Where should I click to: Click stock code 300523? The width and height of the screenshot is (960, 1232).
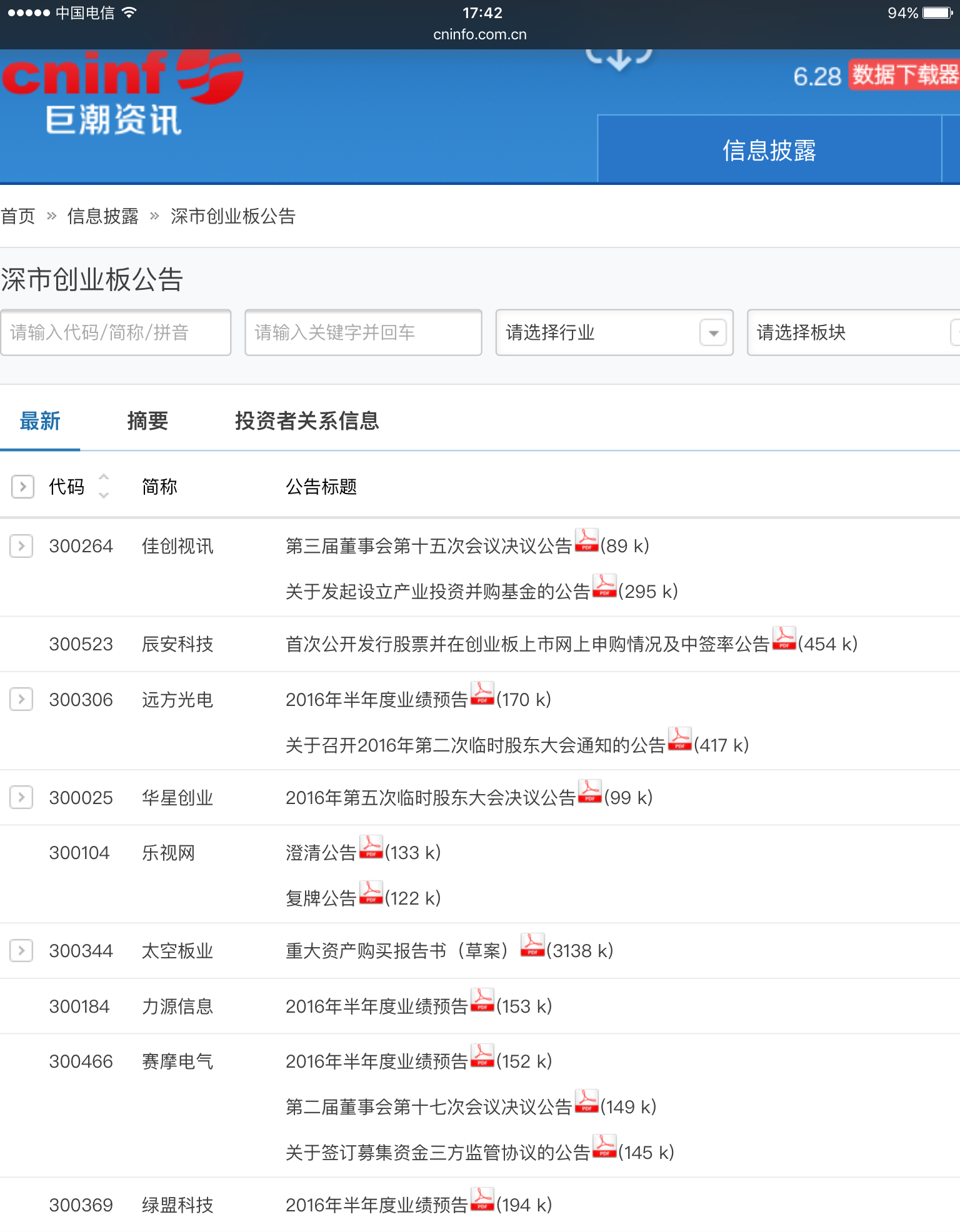[x=81, y=644]
